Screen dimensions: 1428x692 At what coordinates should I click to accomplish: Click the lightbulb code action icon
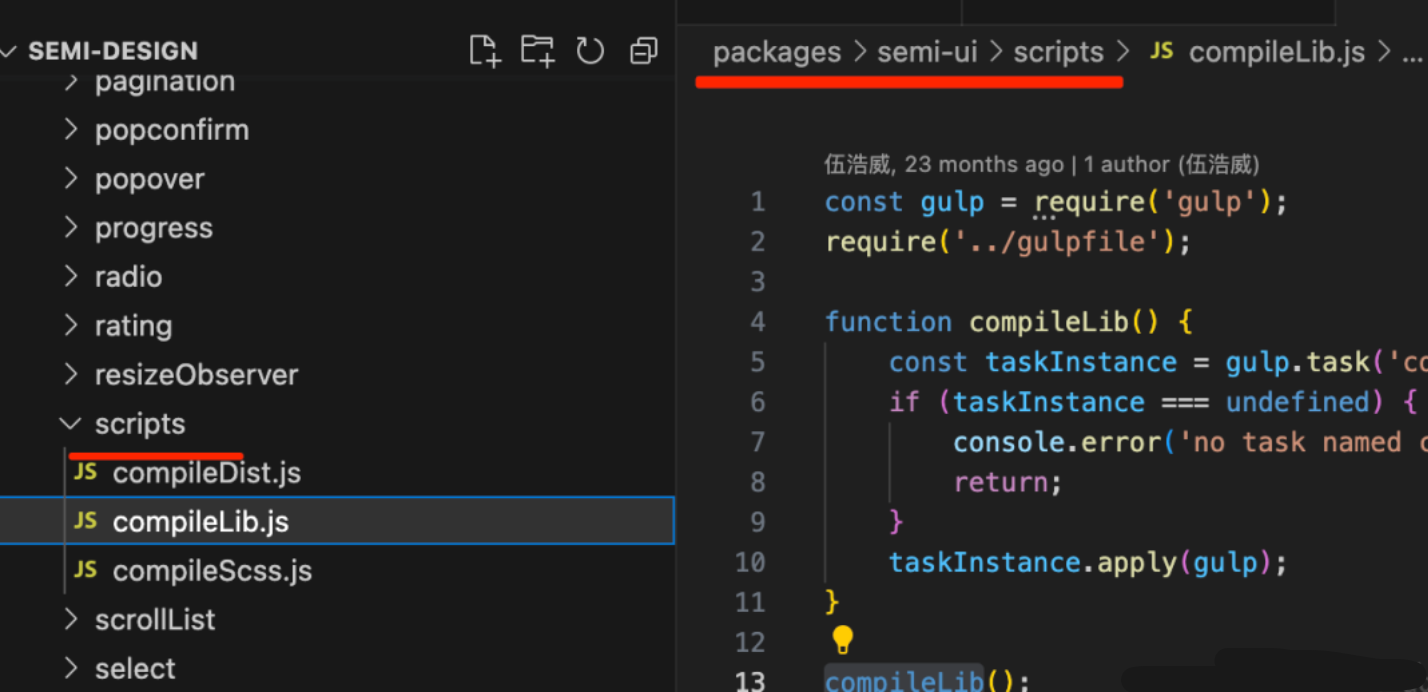843,639
